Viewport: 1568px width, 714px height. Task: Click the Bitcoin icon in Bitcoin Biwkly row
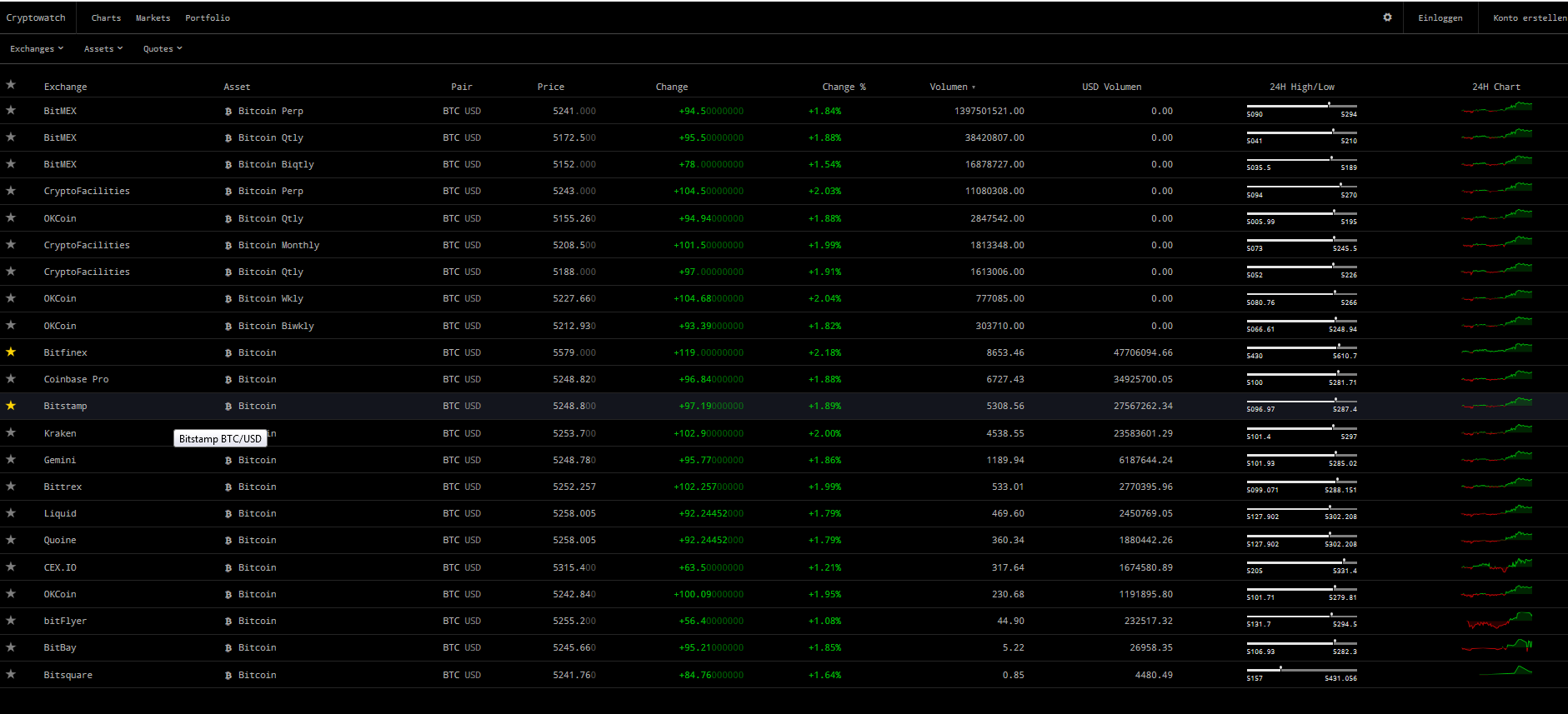tap(228, 327)
